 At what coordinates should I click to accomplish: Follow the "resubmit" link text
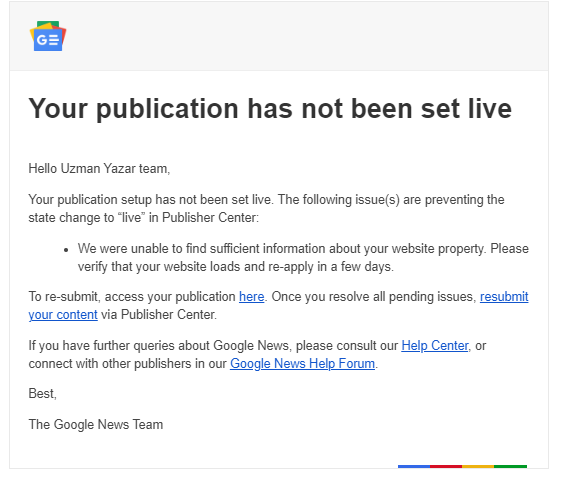[504, 297]
